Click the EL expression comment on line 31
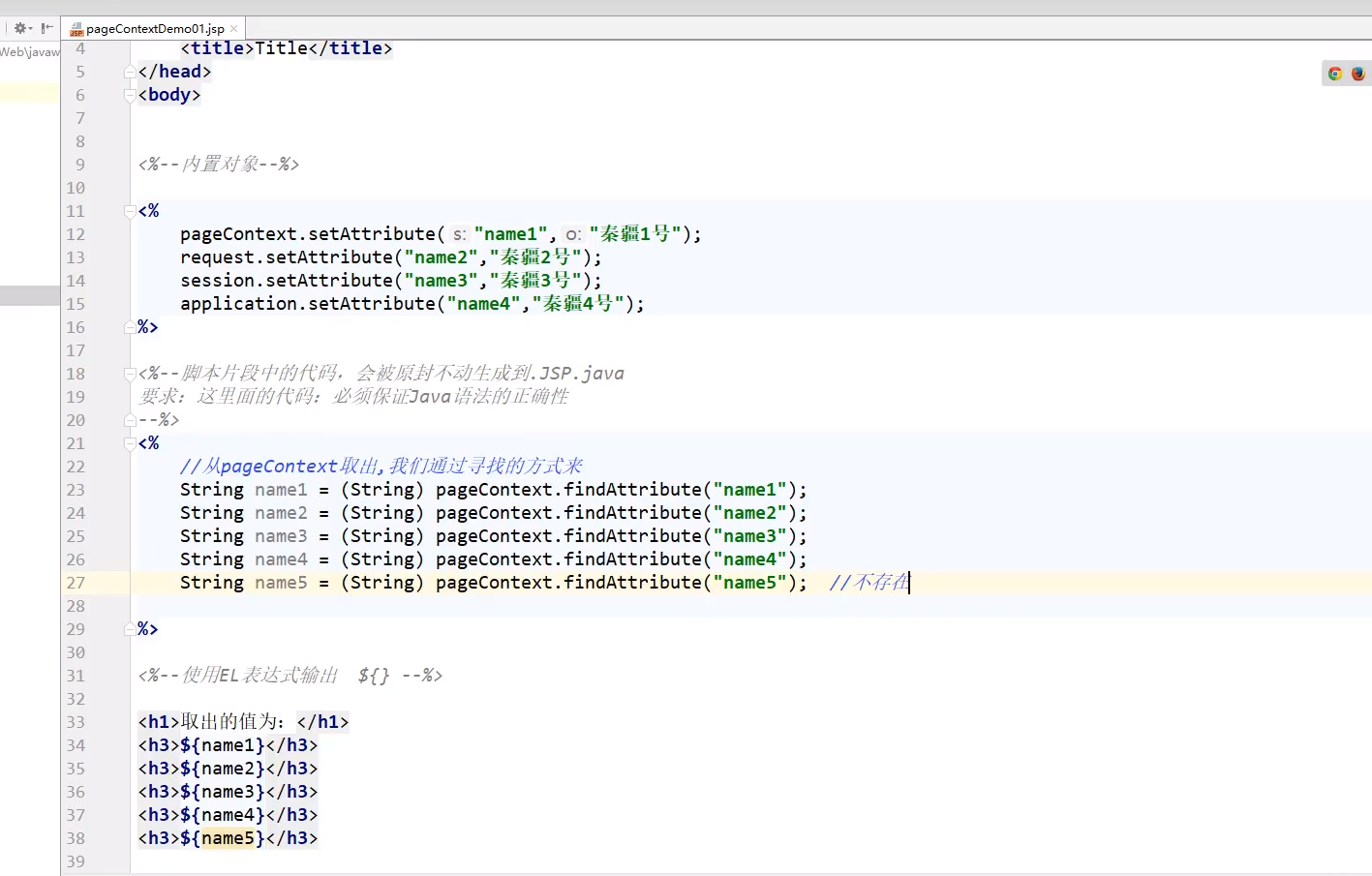 290,676
